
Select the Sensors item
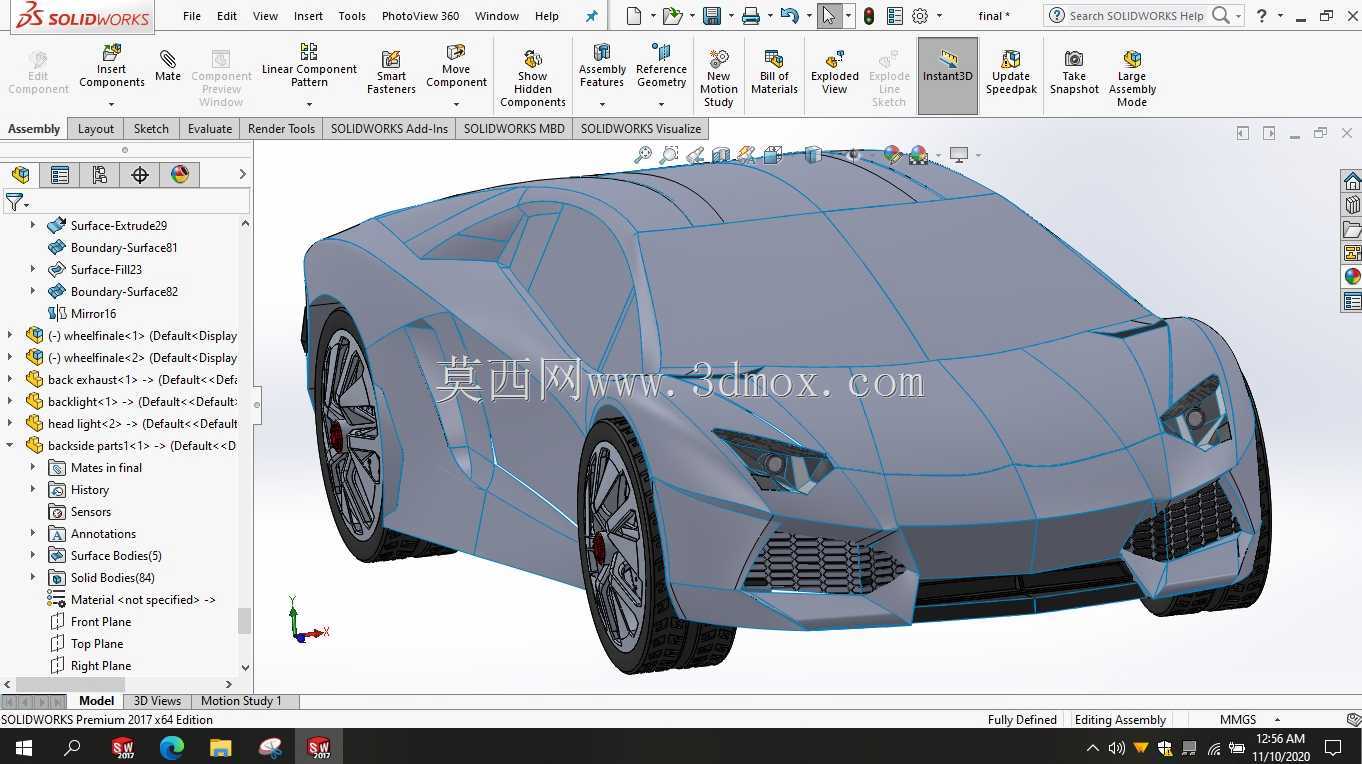91,512
